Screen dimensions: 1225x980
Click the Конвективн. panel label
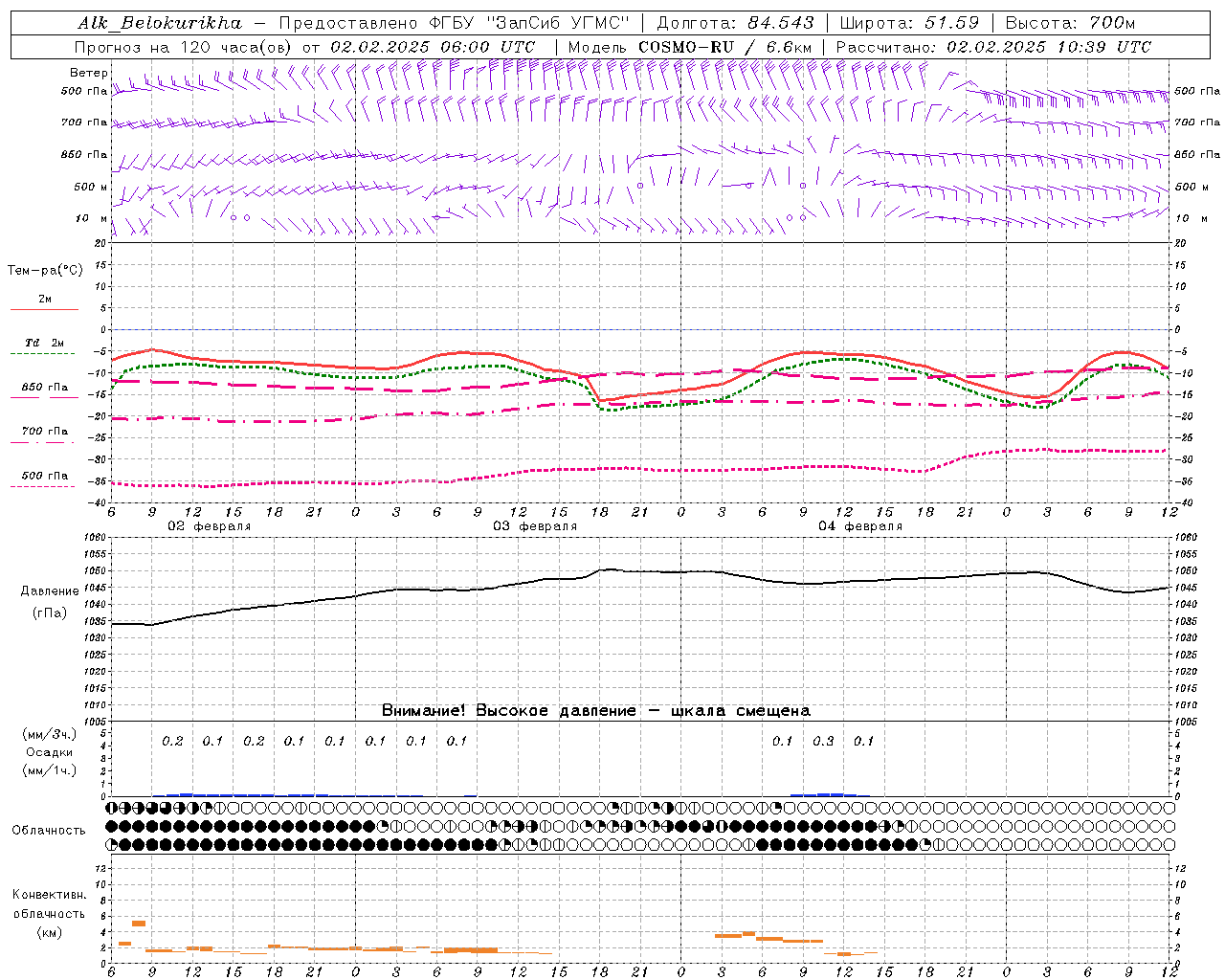49,895
